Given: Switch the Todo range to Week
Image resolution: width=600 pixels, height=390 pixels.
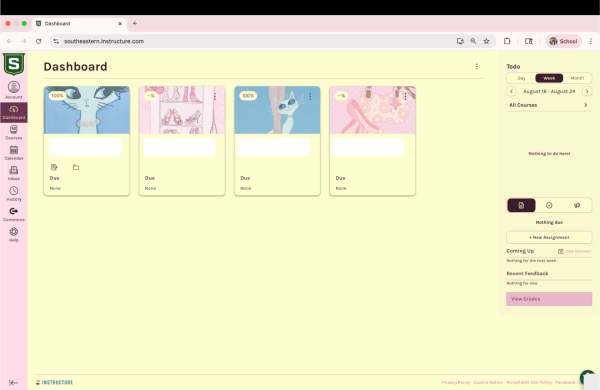Looking at the screenshot, I should pyautogui.click(x=549, y=78).
